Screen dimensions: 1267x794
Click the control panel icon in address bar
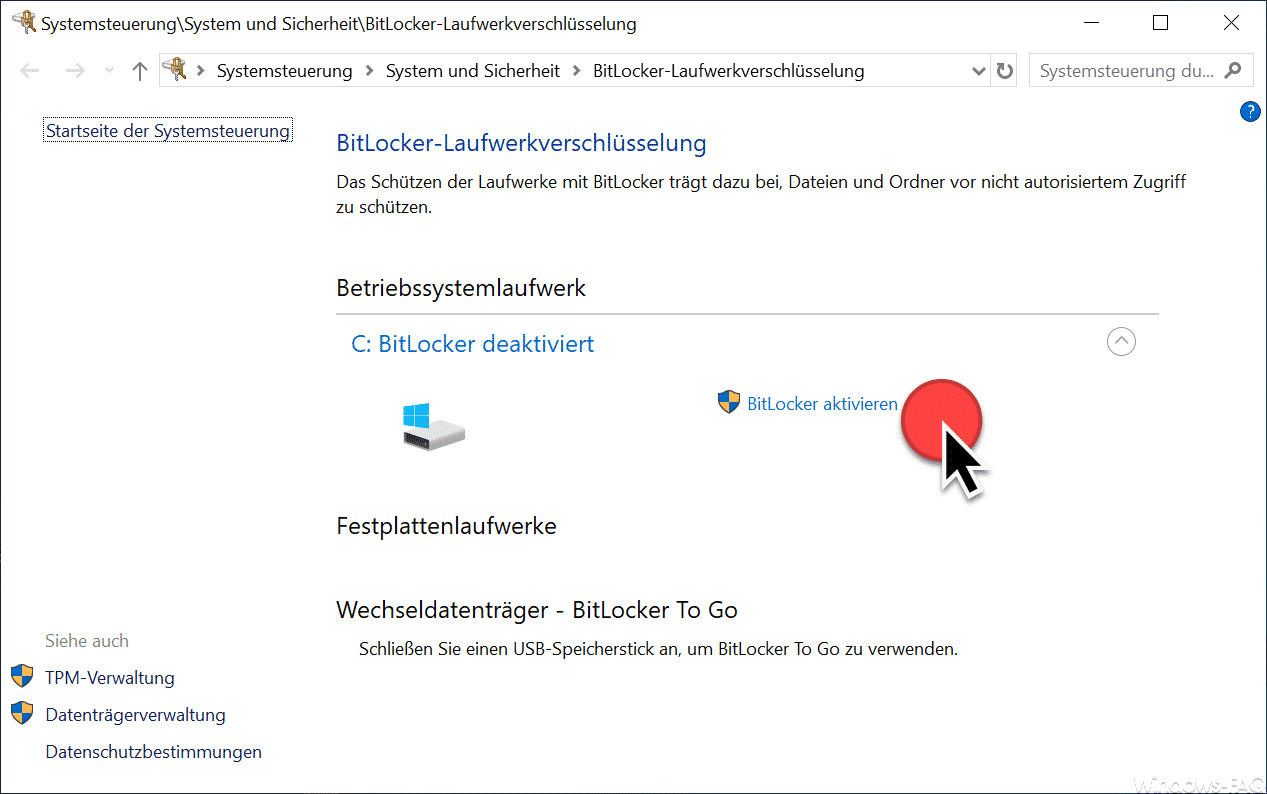click(175, 70)
